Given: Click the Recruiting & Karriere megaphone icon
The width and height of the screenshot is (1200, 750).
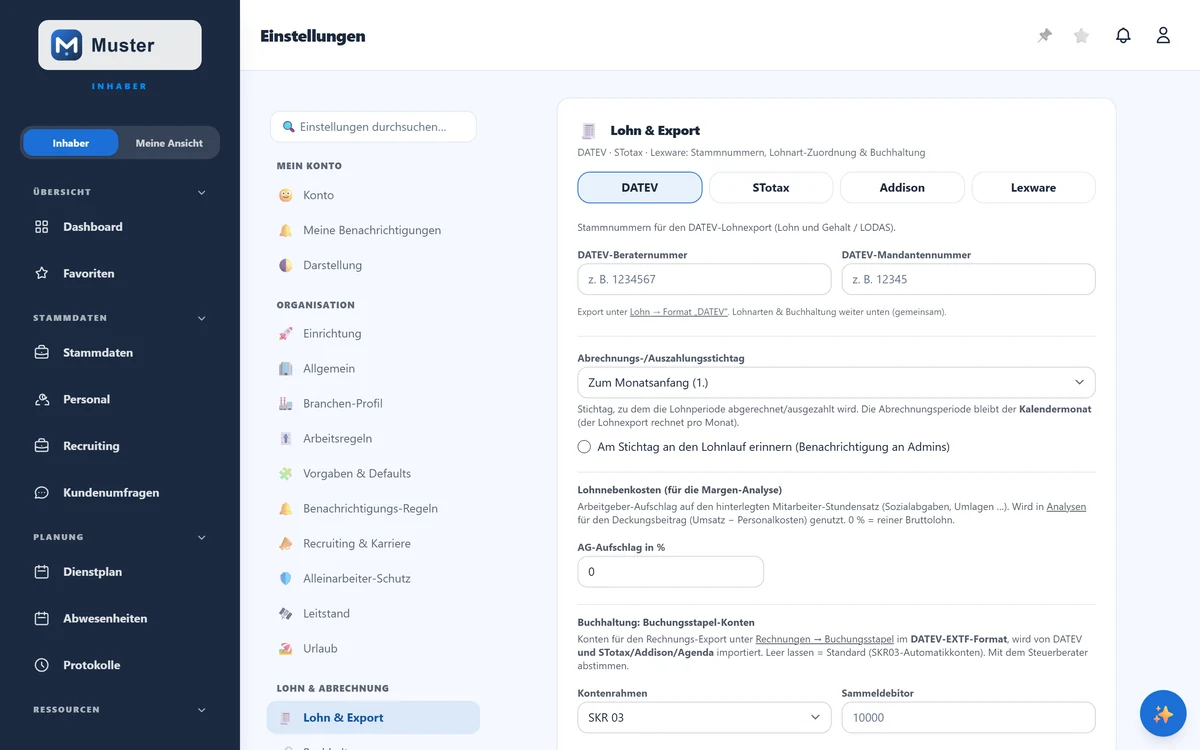Looking at the screenshot, I should point(286,543).
